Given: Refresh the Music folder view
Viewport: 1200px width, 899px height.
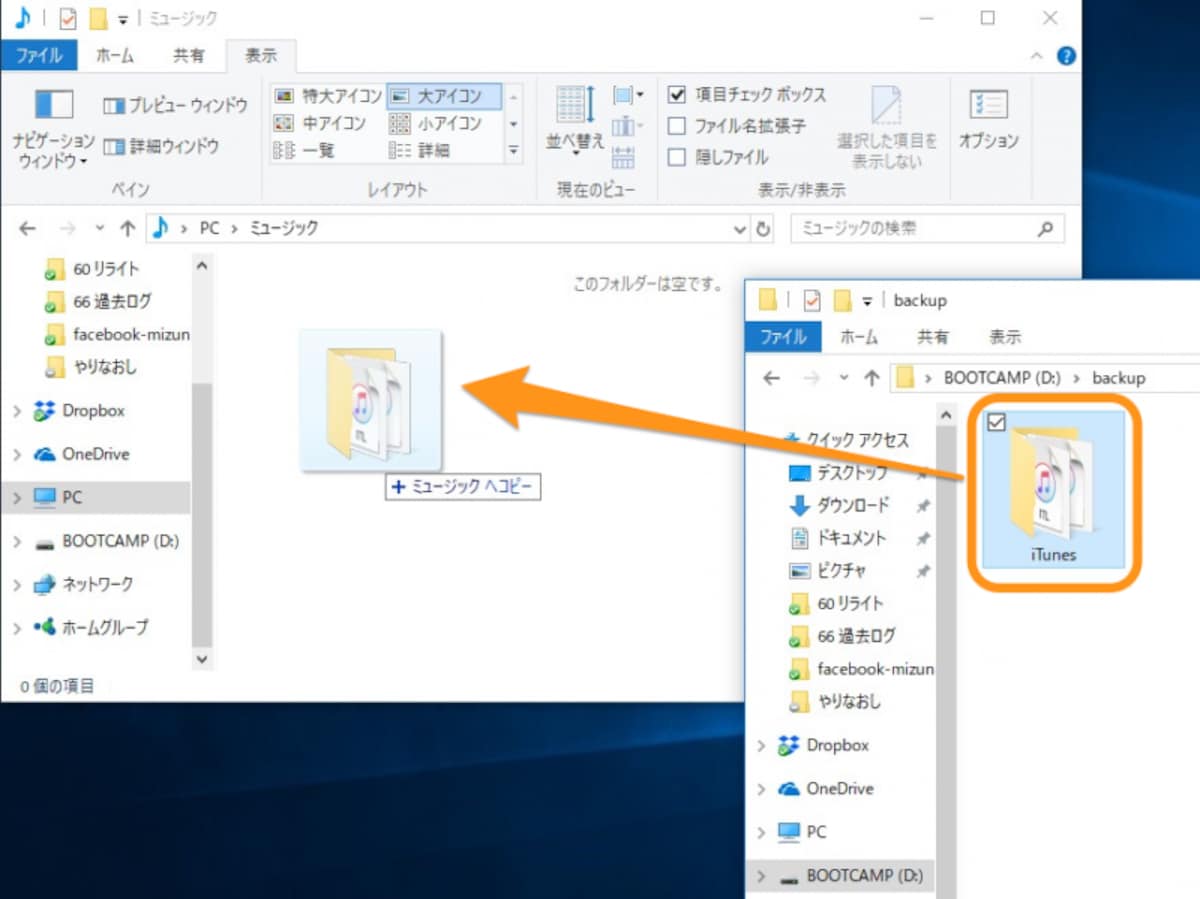Looking at the screenshot, I should (764, 229).
